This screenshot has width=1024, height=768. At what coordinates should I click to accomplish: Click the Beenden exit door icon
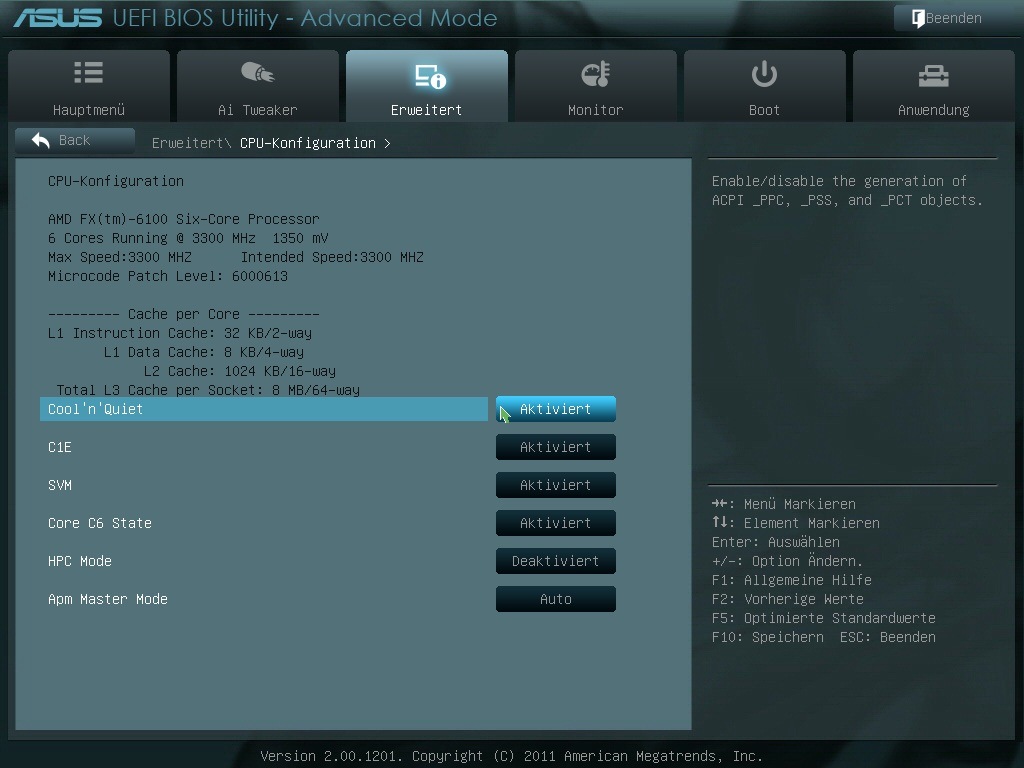918,18
